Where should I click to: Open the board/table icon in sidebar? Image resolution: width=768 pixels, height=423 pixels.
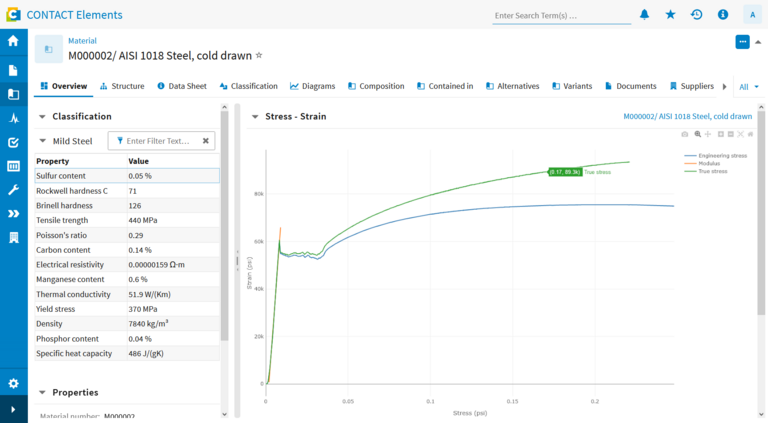13,166
